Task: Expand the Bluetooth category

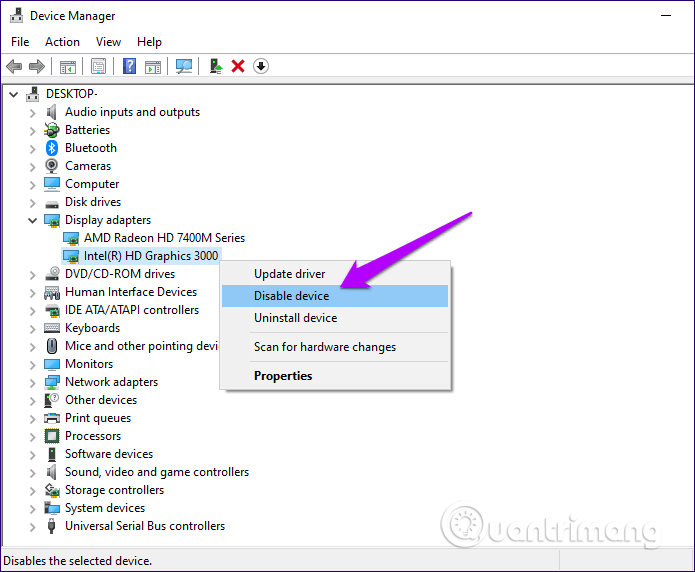Action: (32, 149)
